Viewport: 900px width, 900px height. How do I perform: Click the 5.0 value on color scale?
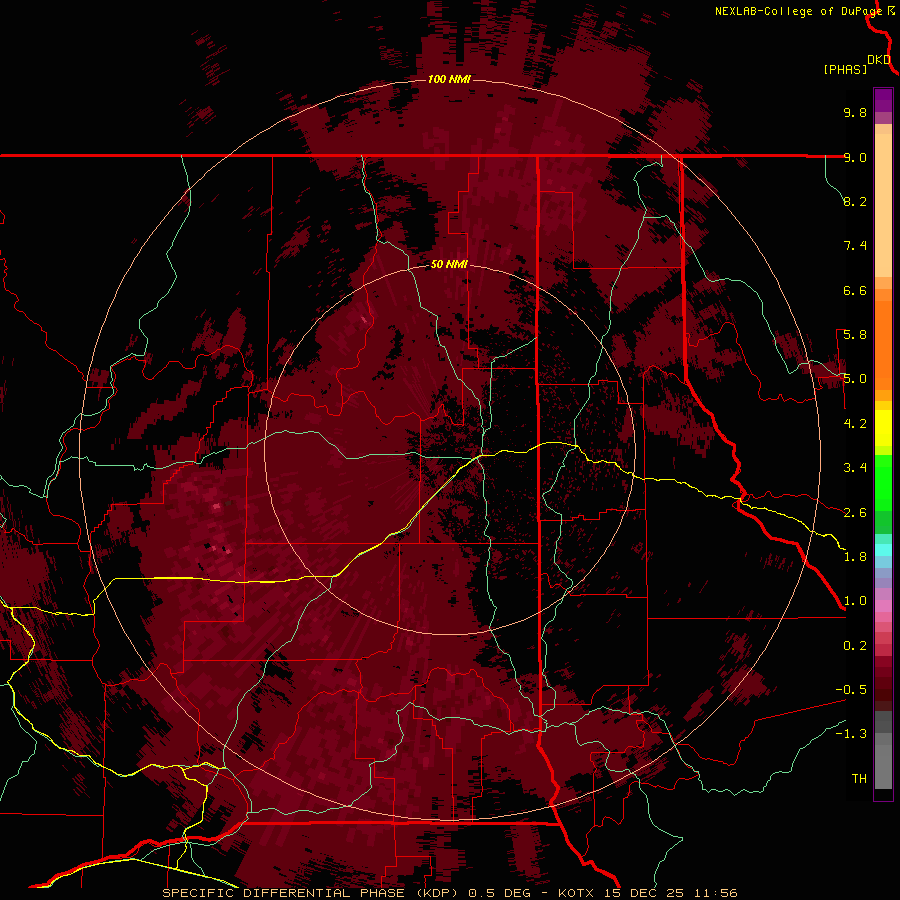point(855,379)
